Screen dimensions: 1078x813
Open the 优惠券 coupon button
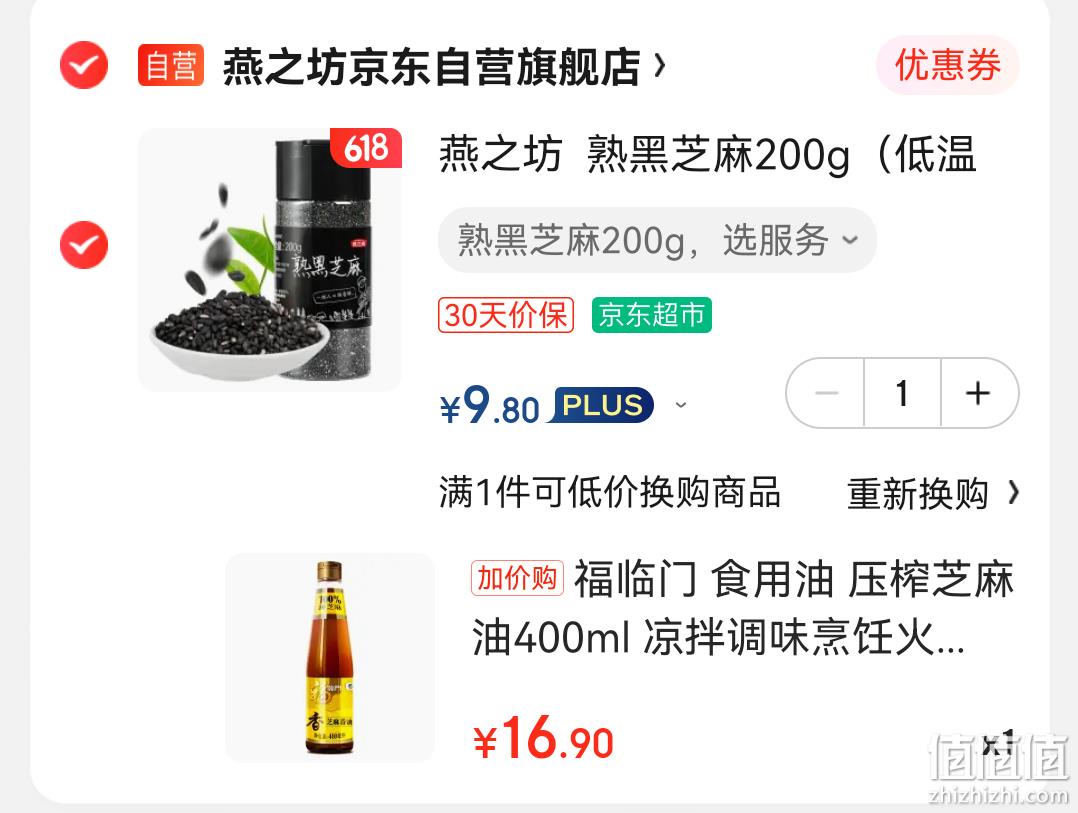[947, 66]
